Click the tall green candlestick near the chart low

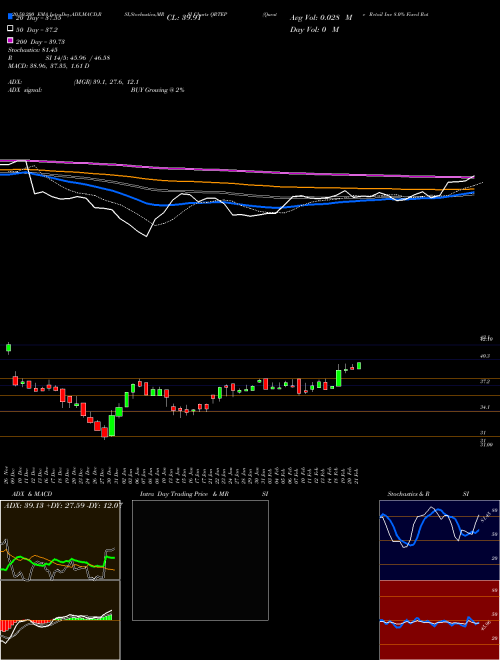pyautogui.click(x=112, y=426)
